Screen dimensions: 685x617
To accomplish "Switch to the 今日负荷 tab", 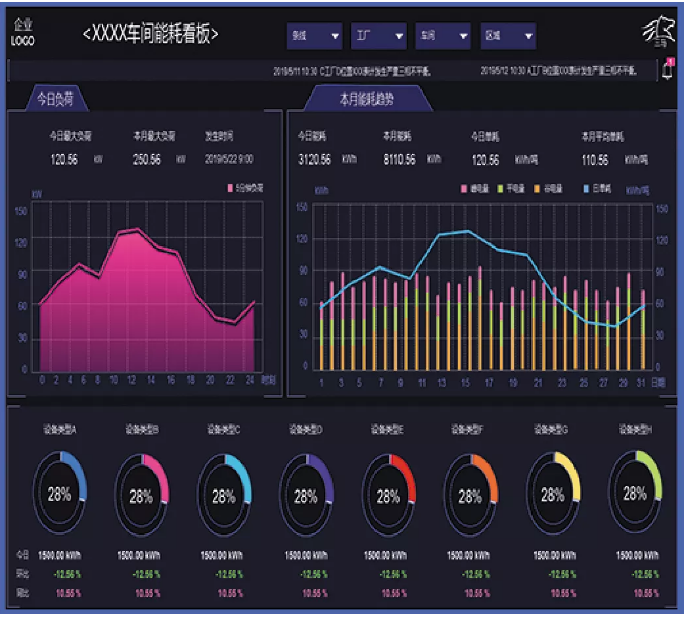I will point(55,100).
